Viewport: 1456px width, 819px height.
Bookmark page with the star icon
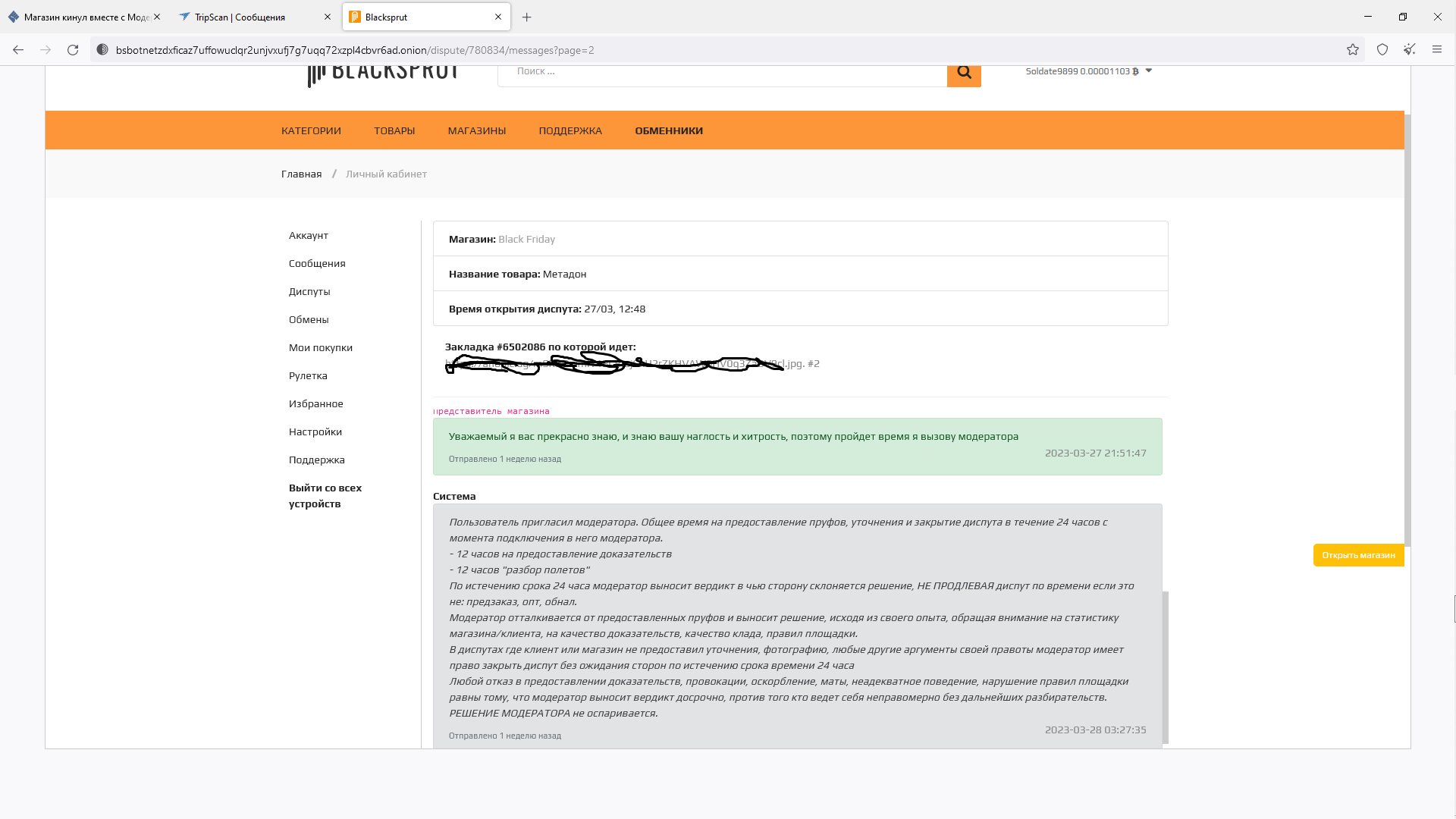tap(1353, 50)
